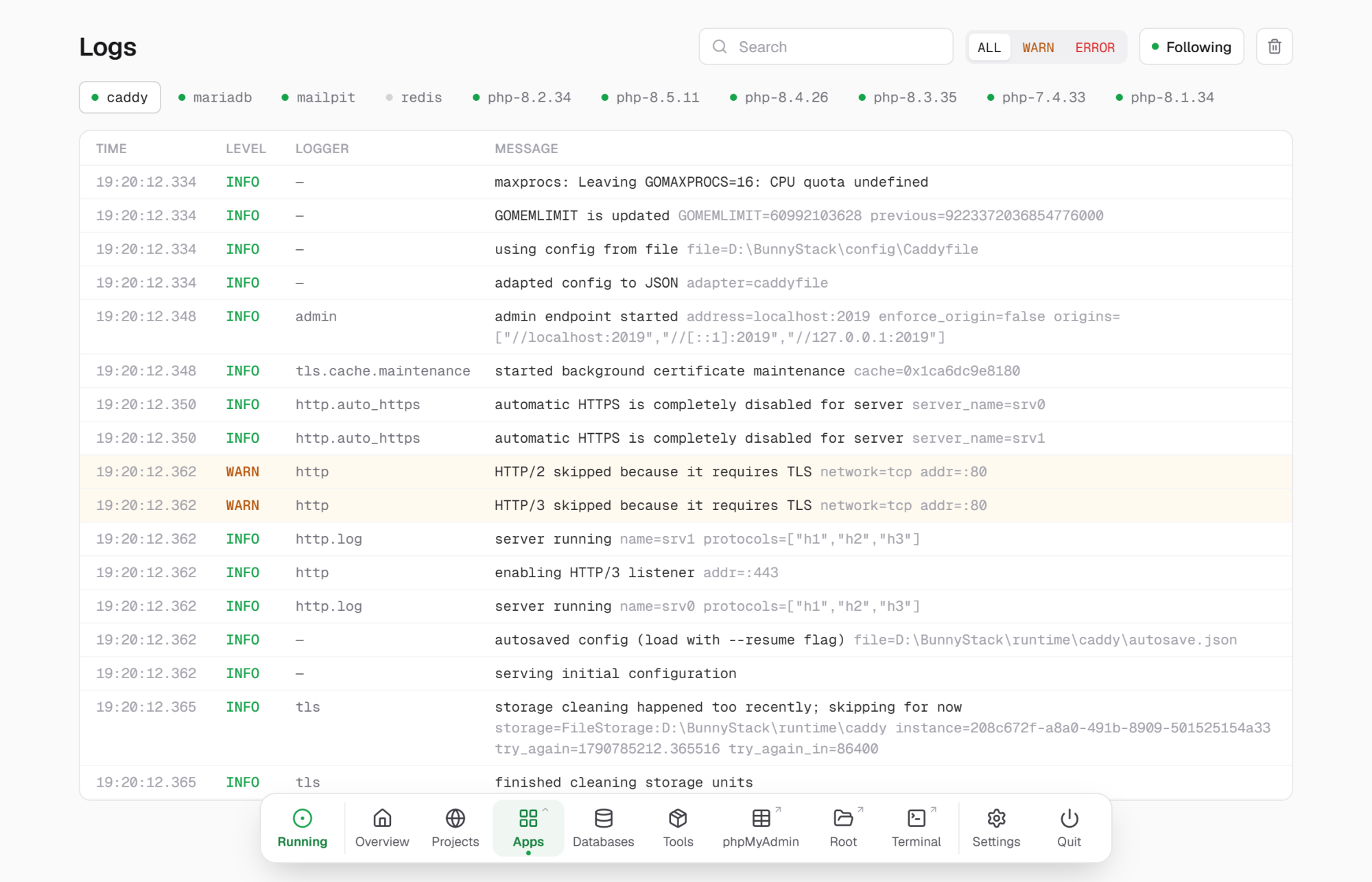
Task: Switch to the redis log tab
Action: [414, 97]
